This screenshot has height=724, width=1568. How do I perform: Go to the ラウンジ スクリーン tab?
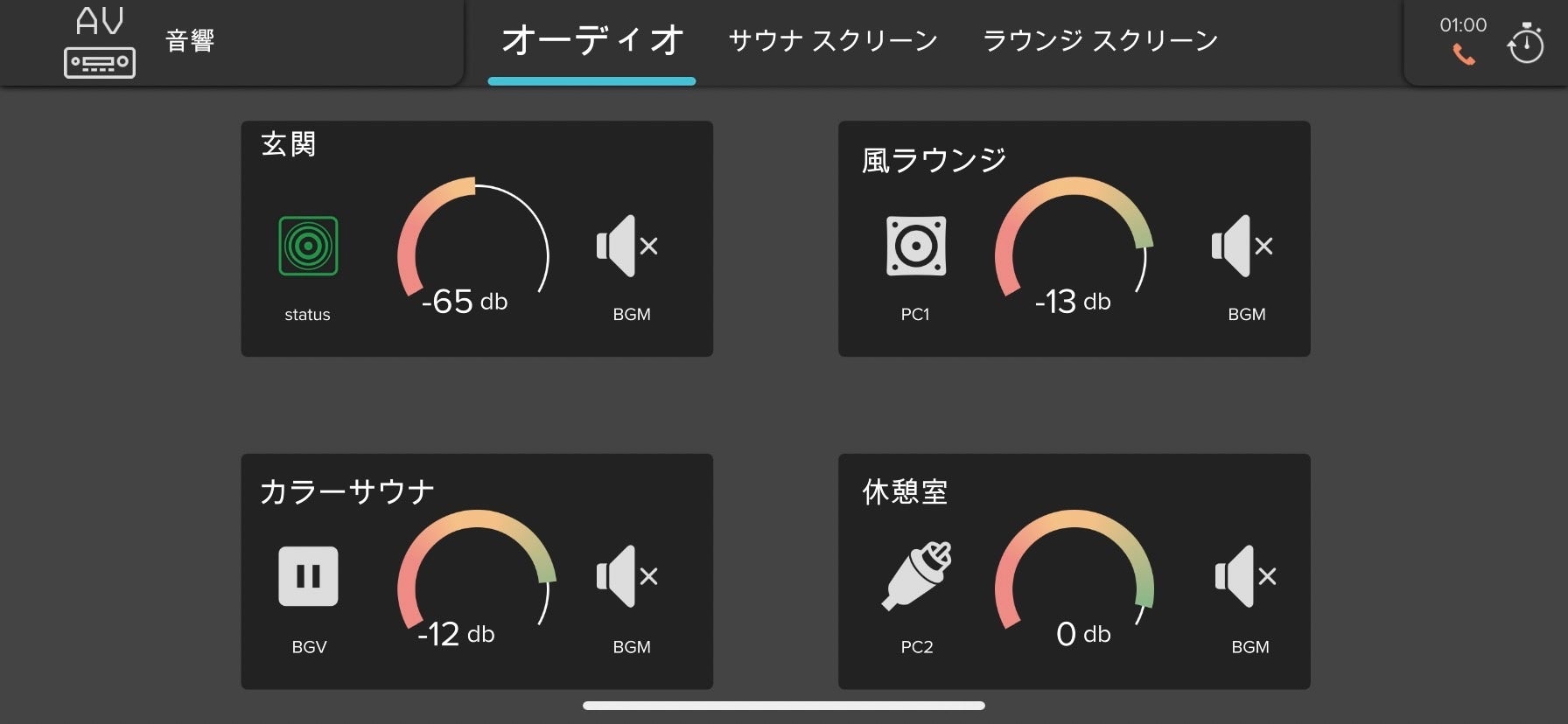(1100, 41)
